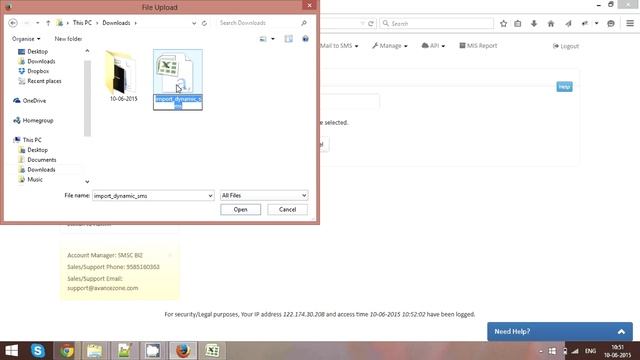Image resolution: width=640 pixels, height=360 pixels.
Task: Click the Firefox Search box
Action: tap(436, 24)
